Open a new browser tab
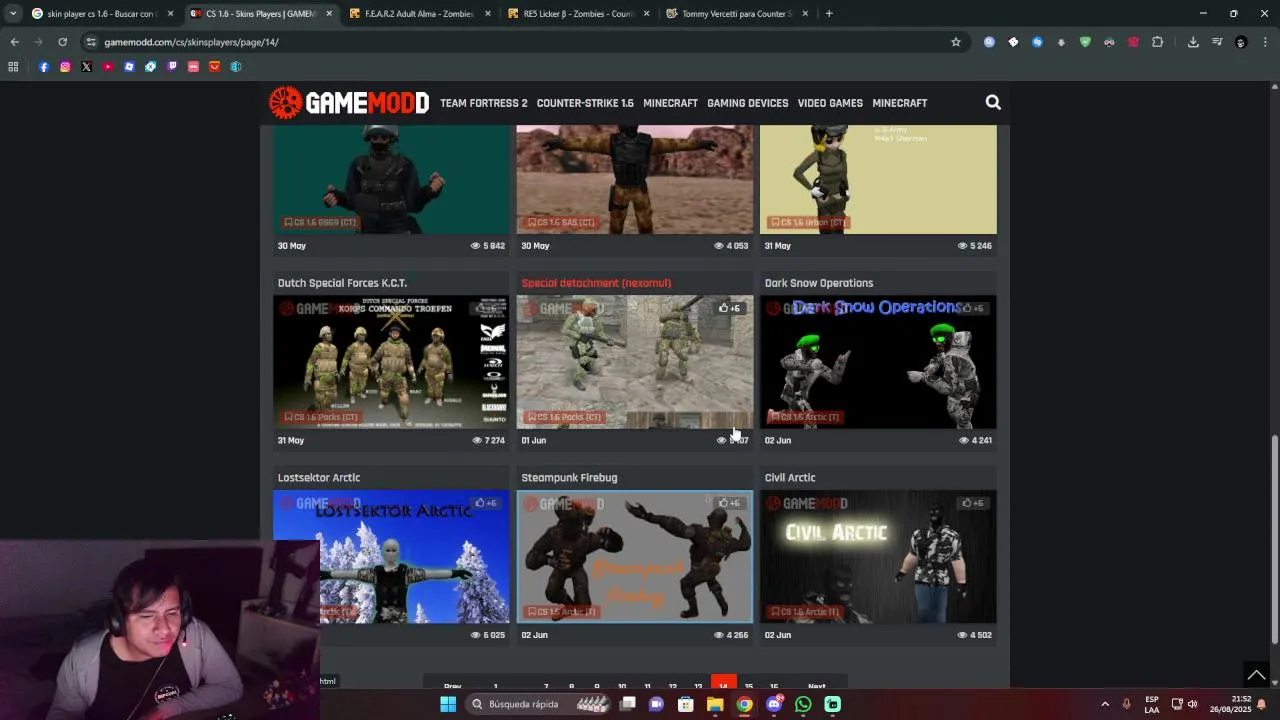 pos(829,14)
